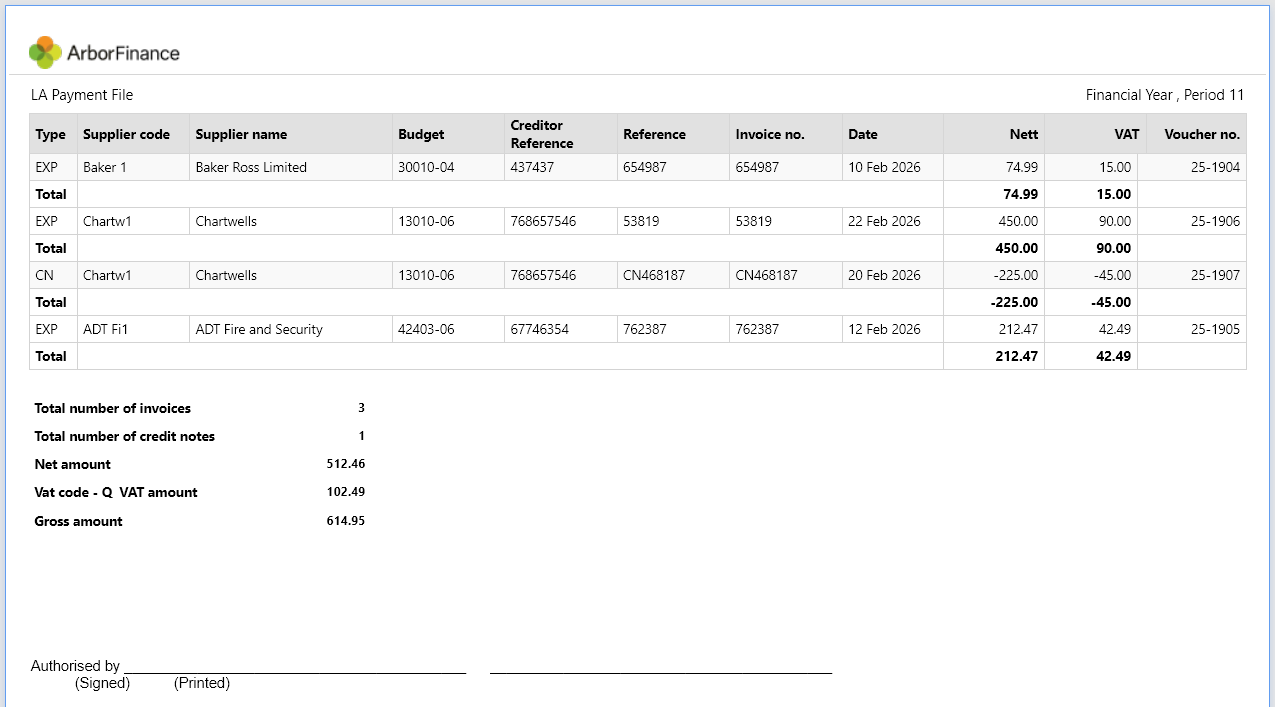Image resolution: width=1275 pixels, height=707 pixels.
Task: Click budget code '30010-04'
Action: tap(426, 167)
